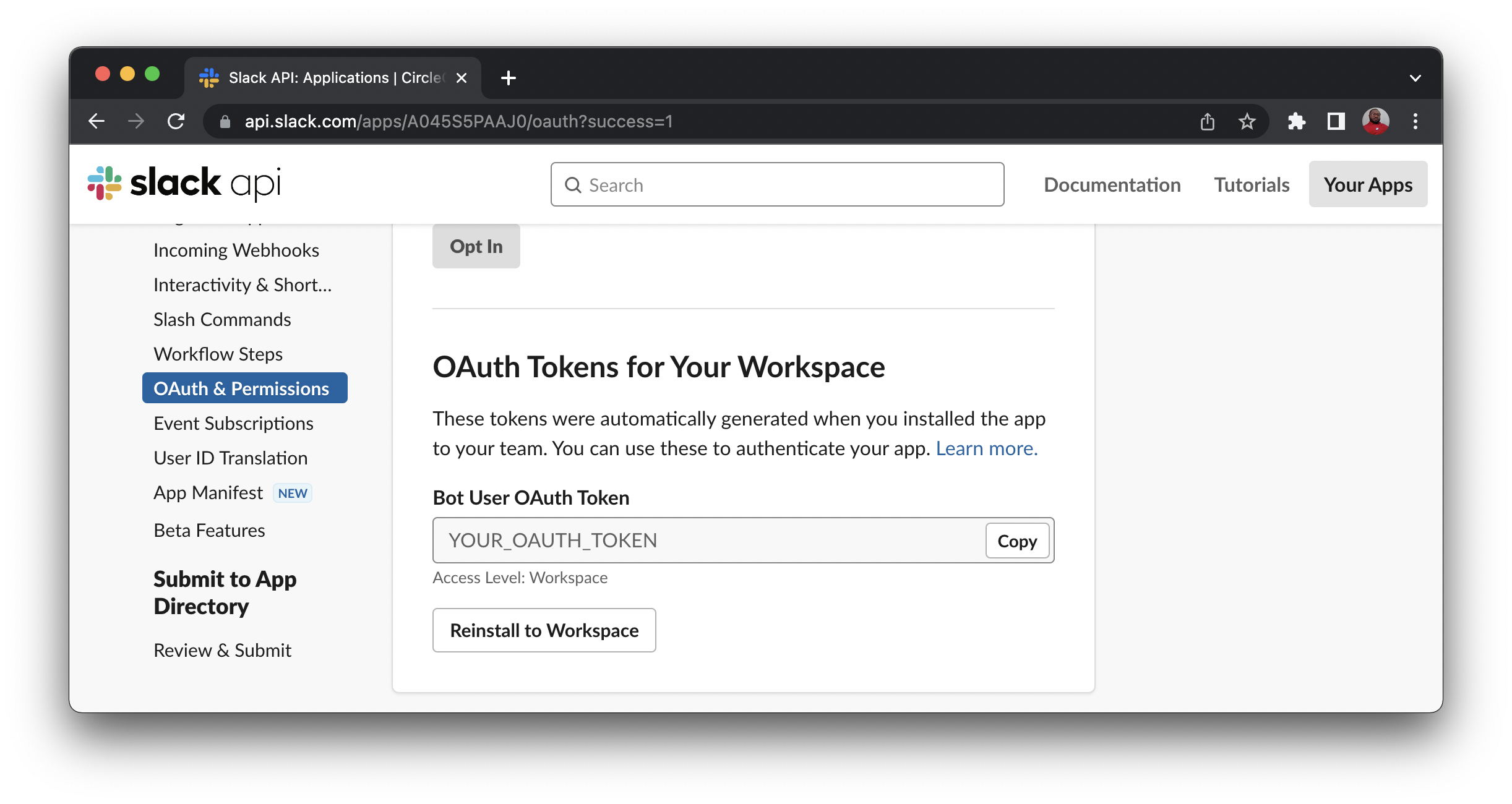The width and height of the screenshot is (1512, 804).
Task: Select OAuth & Permissions sidebar item
Action: 244,388
